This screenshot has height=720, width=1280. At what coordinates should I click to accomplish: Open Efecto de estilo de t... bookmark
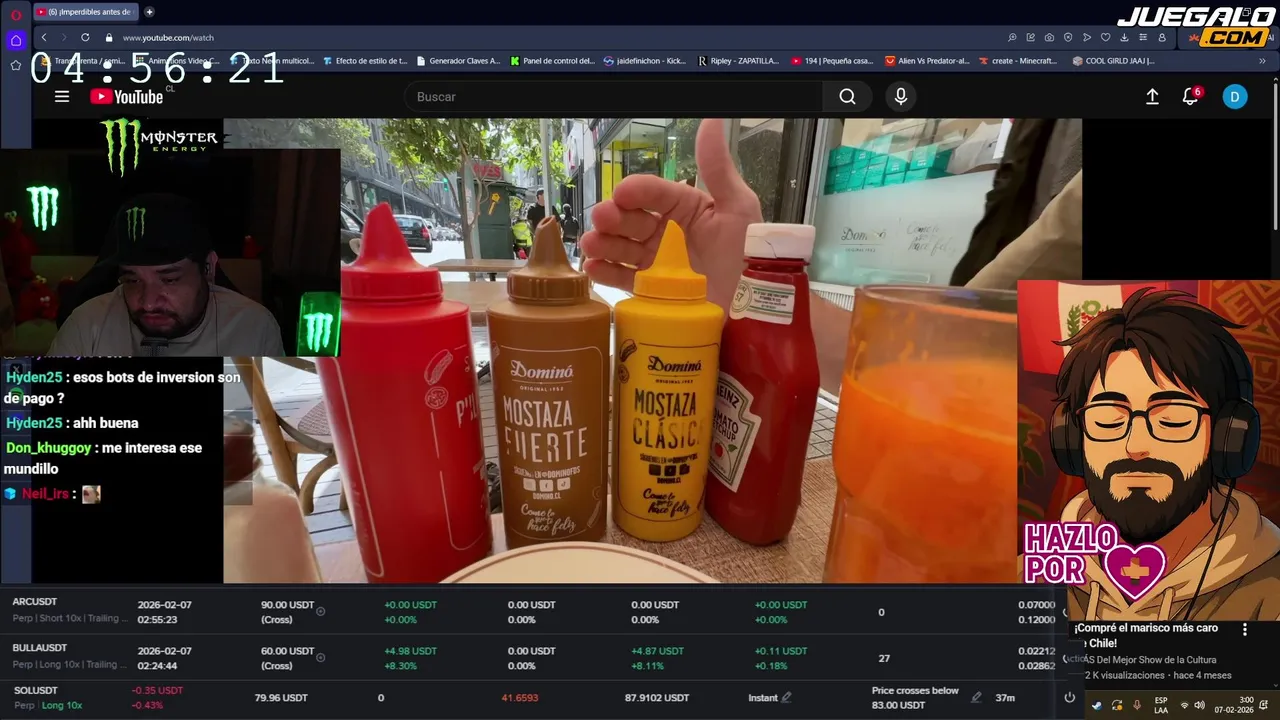pos(365,61)
